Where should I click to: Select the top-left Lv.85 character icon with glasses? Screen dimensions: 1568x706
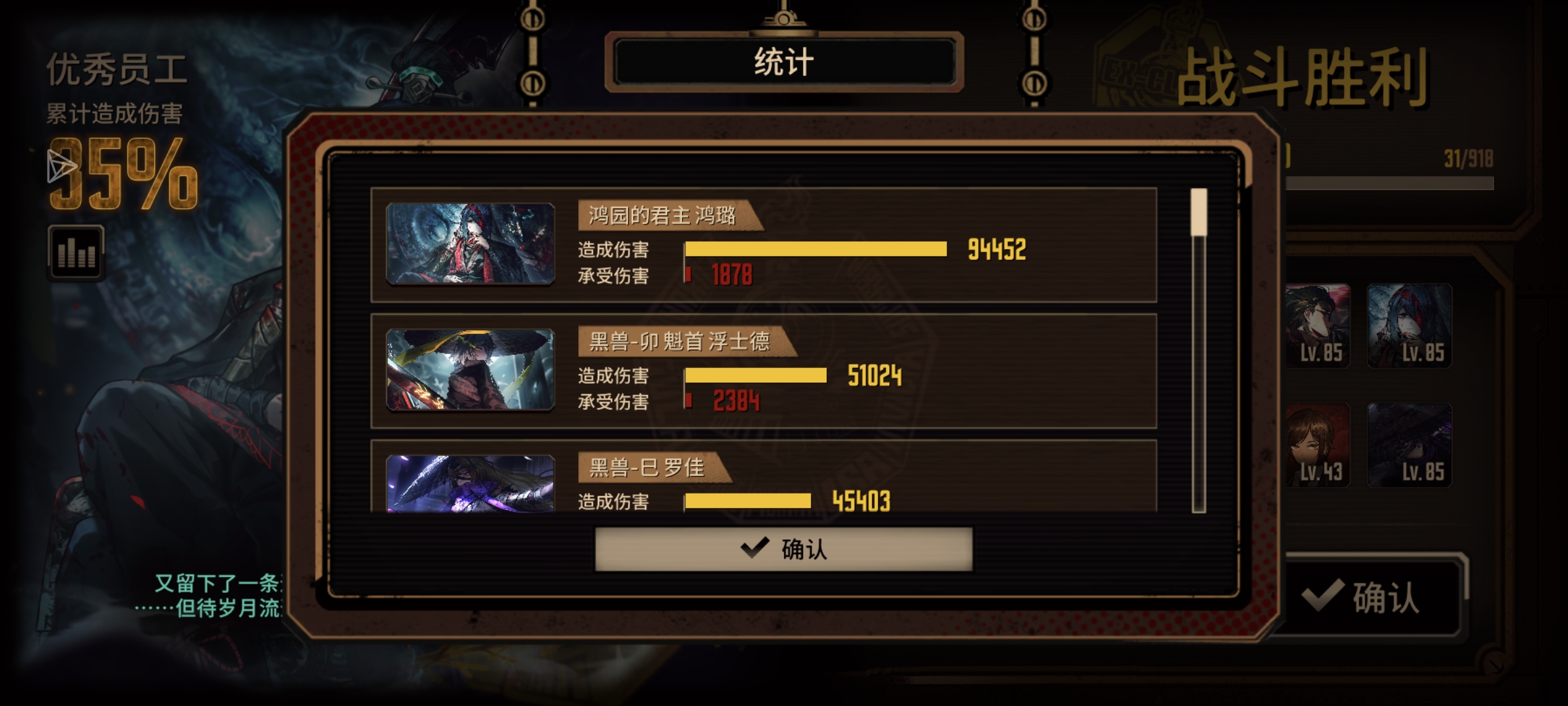(x=1317, y=326)
